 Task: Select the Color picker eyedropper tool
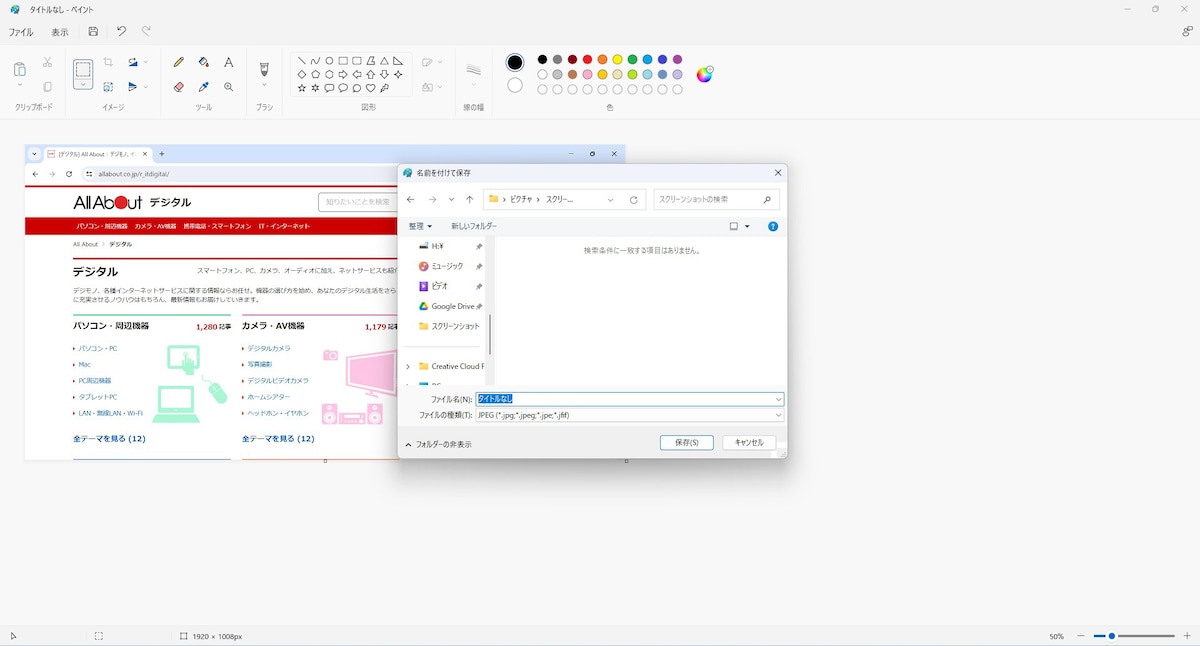204,87
